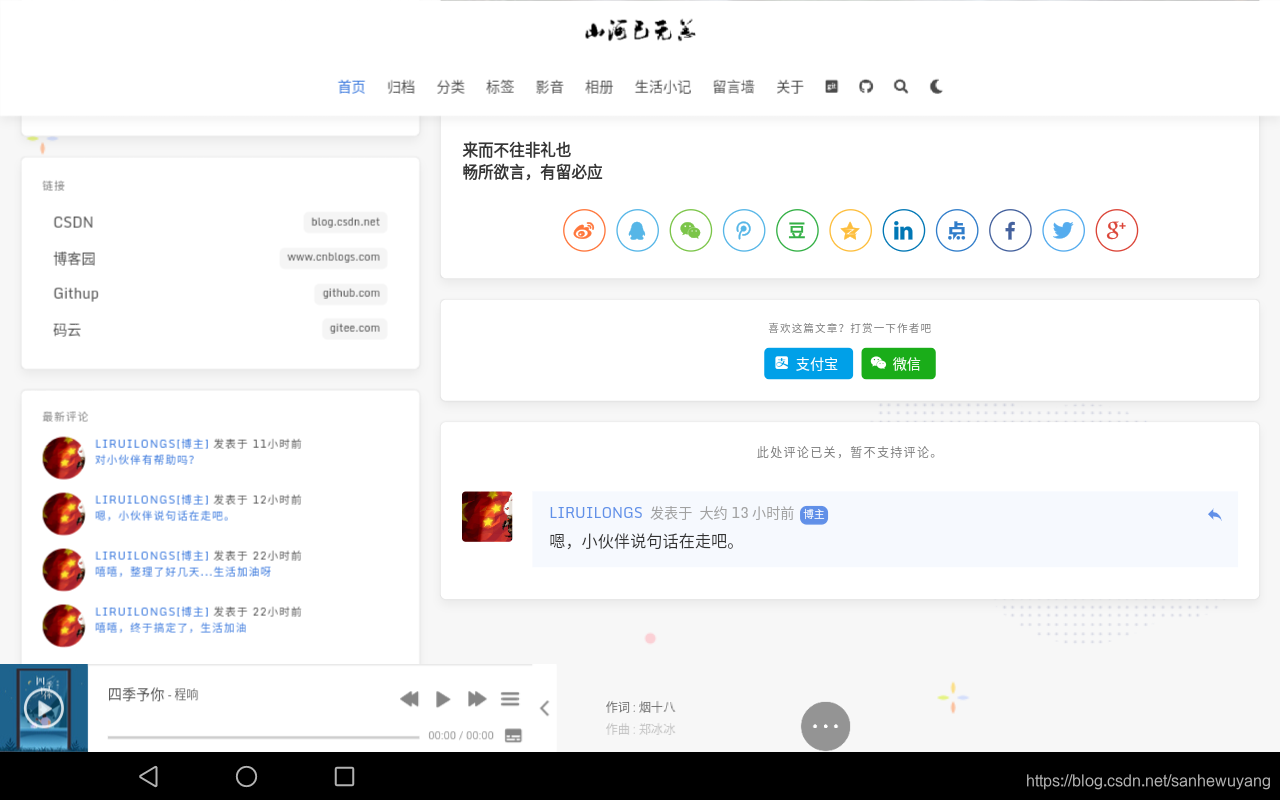1280x800 pixels.
Task: Click the song progress bar
Action: coord(262,735)
